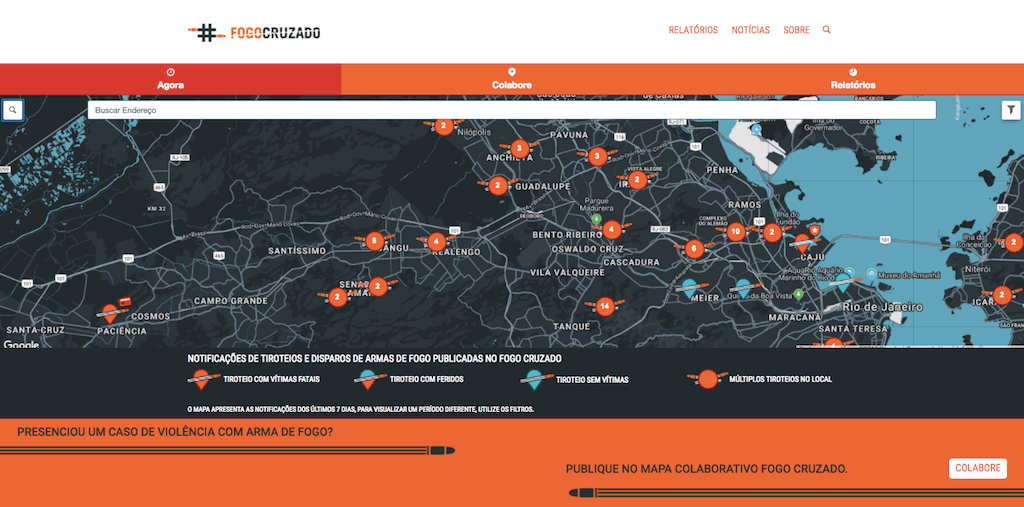Screen dimensions: 1024x507
Task: Select the 3 cluster marker near Pavuna
Action: pos(597,156)
